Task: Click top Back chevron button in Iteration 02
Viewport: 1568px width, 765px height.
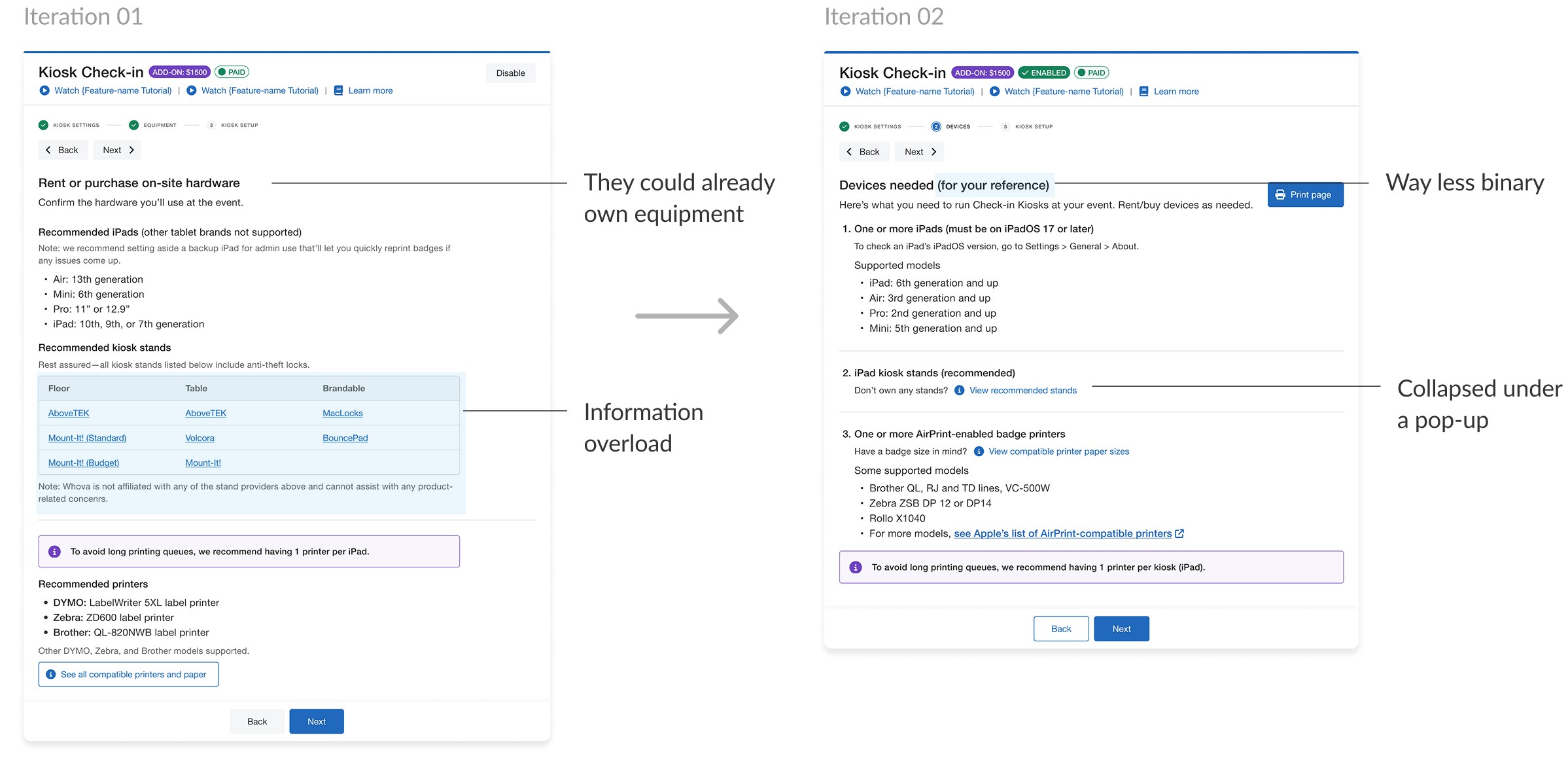Action: [x=863, y=152]
